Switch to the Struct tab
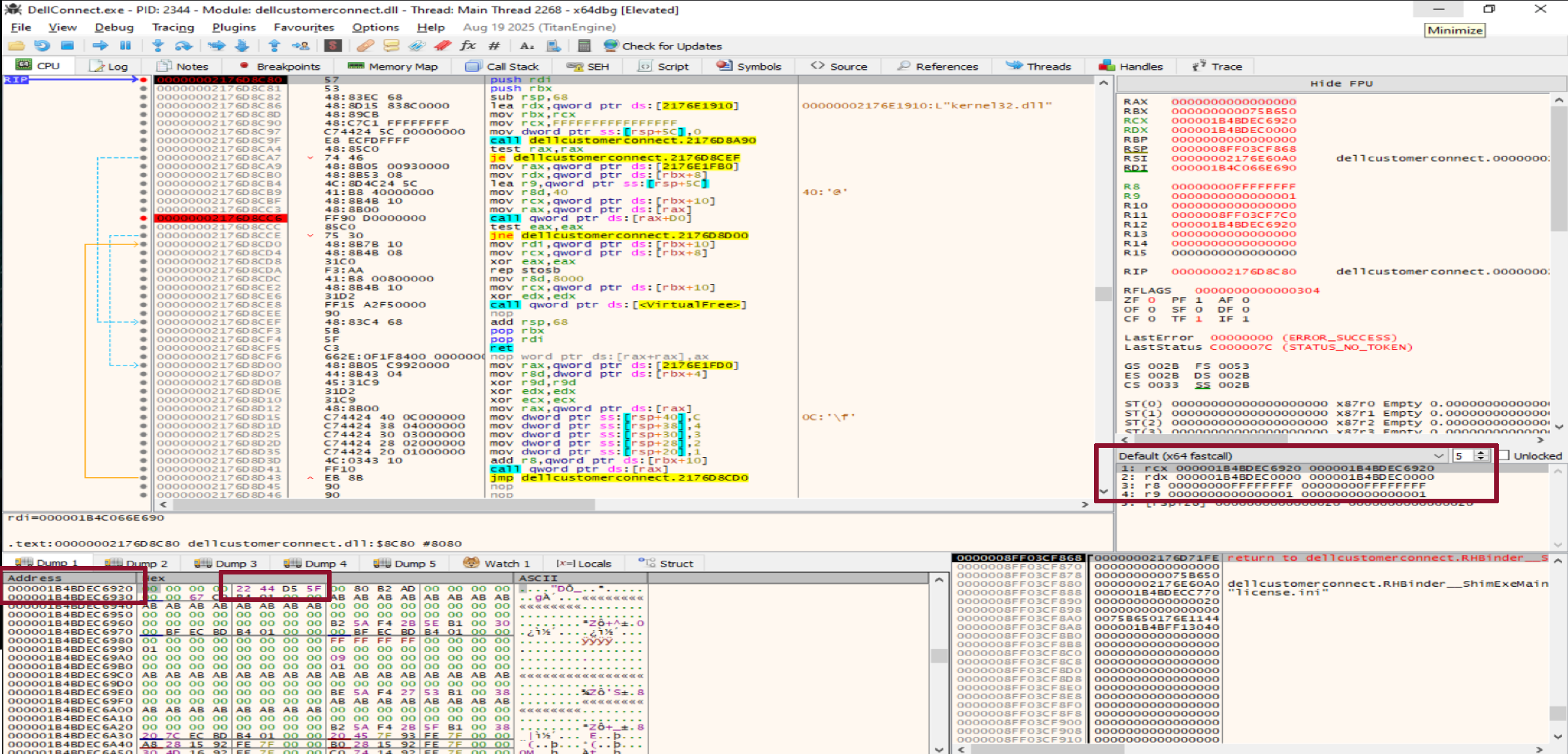This screenshot has height=754, width=1568. 666,563
